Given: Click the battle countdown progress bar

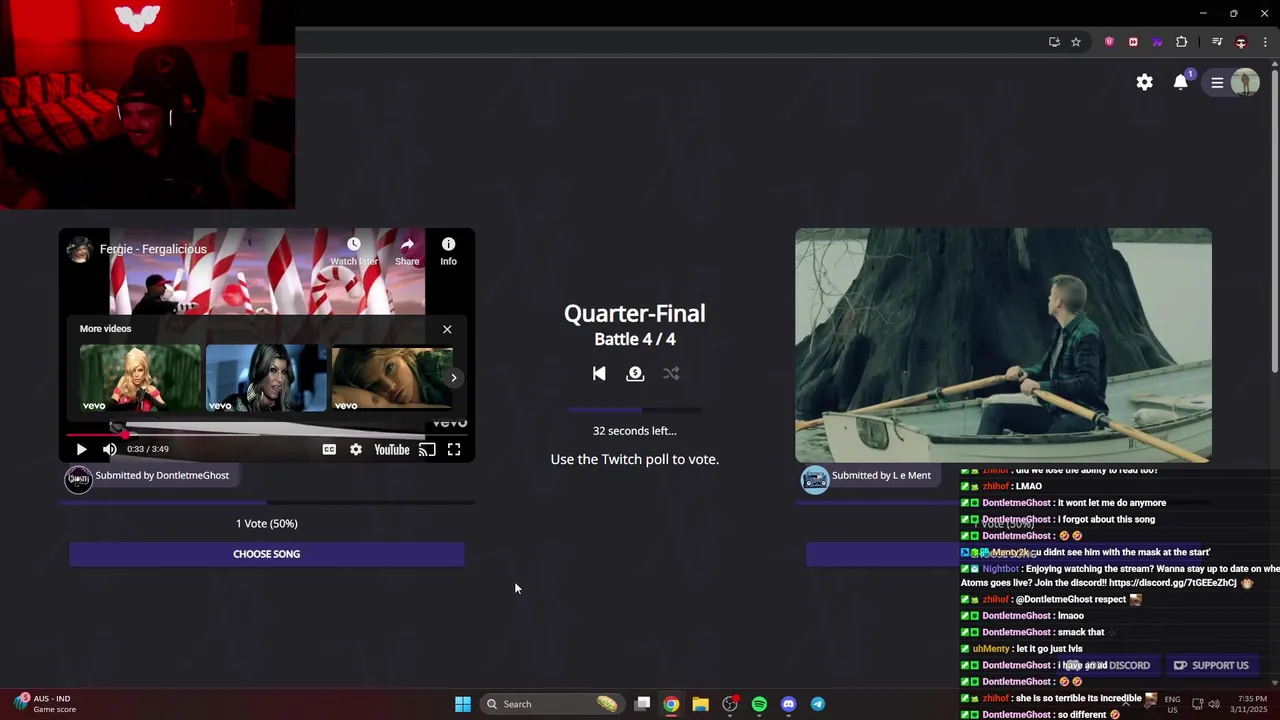Looking at the screenshot, I should point(634,410).
